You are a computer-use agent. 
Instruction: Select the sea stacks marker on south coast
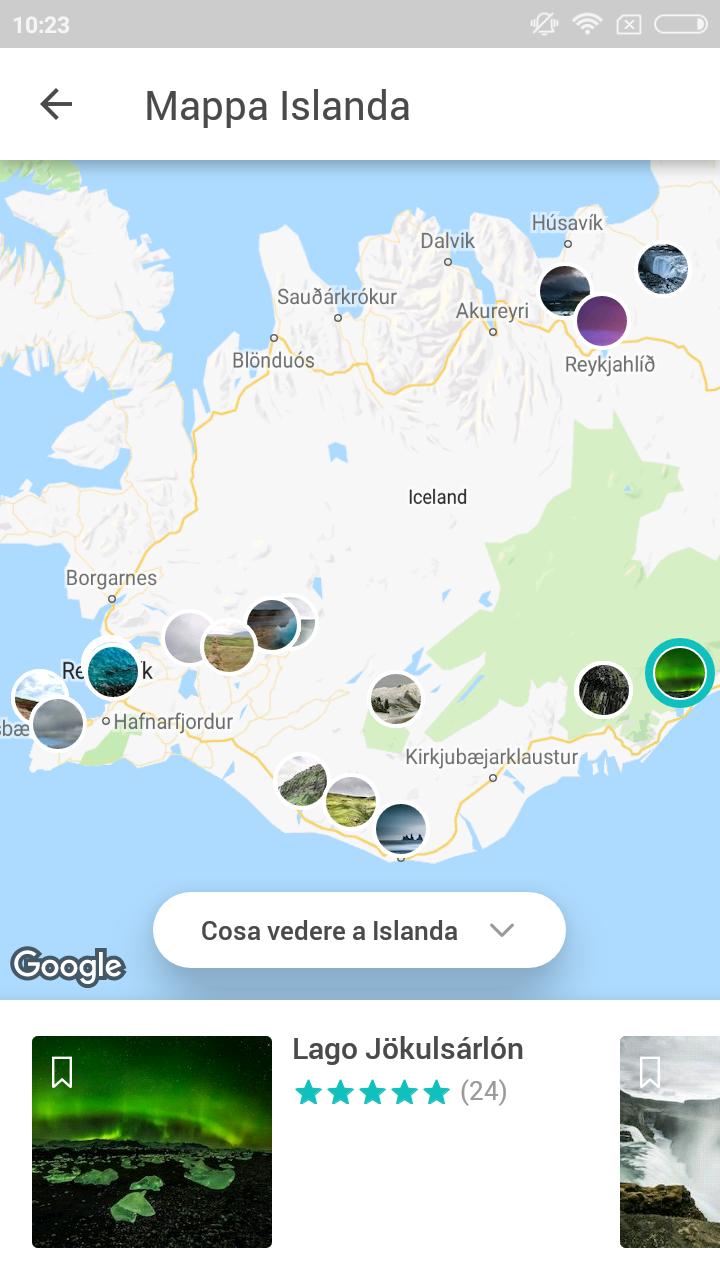[x=401, y=829]
